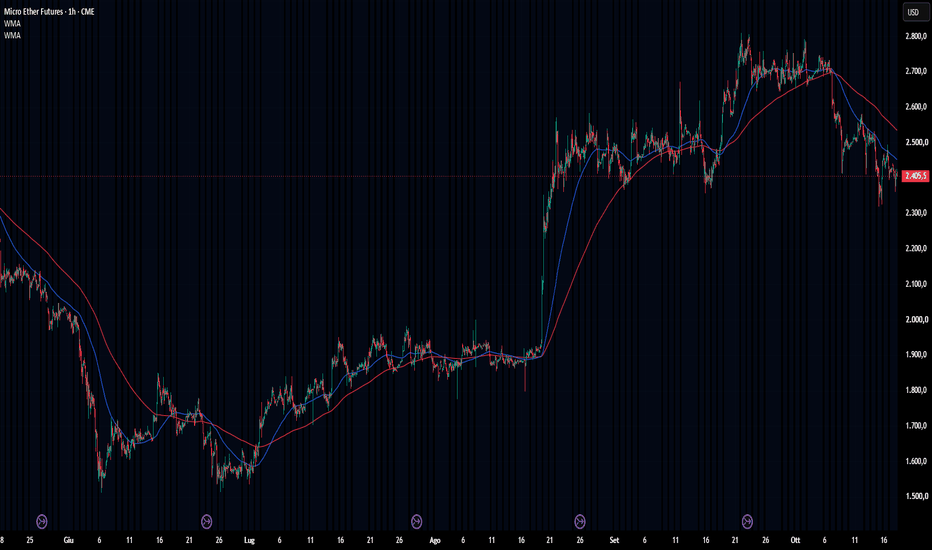Open the event marker between 25 and Giu labels
932x550 pixels.
click(x=42, y=521)
